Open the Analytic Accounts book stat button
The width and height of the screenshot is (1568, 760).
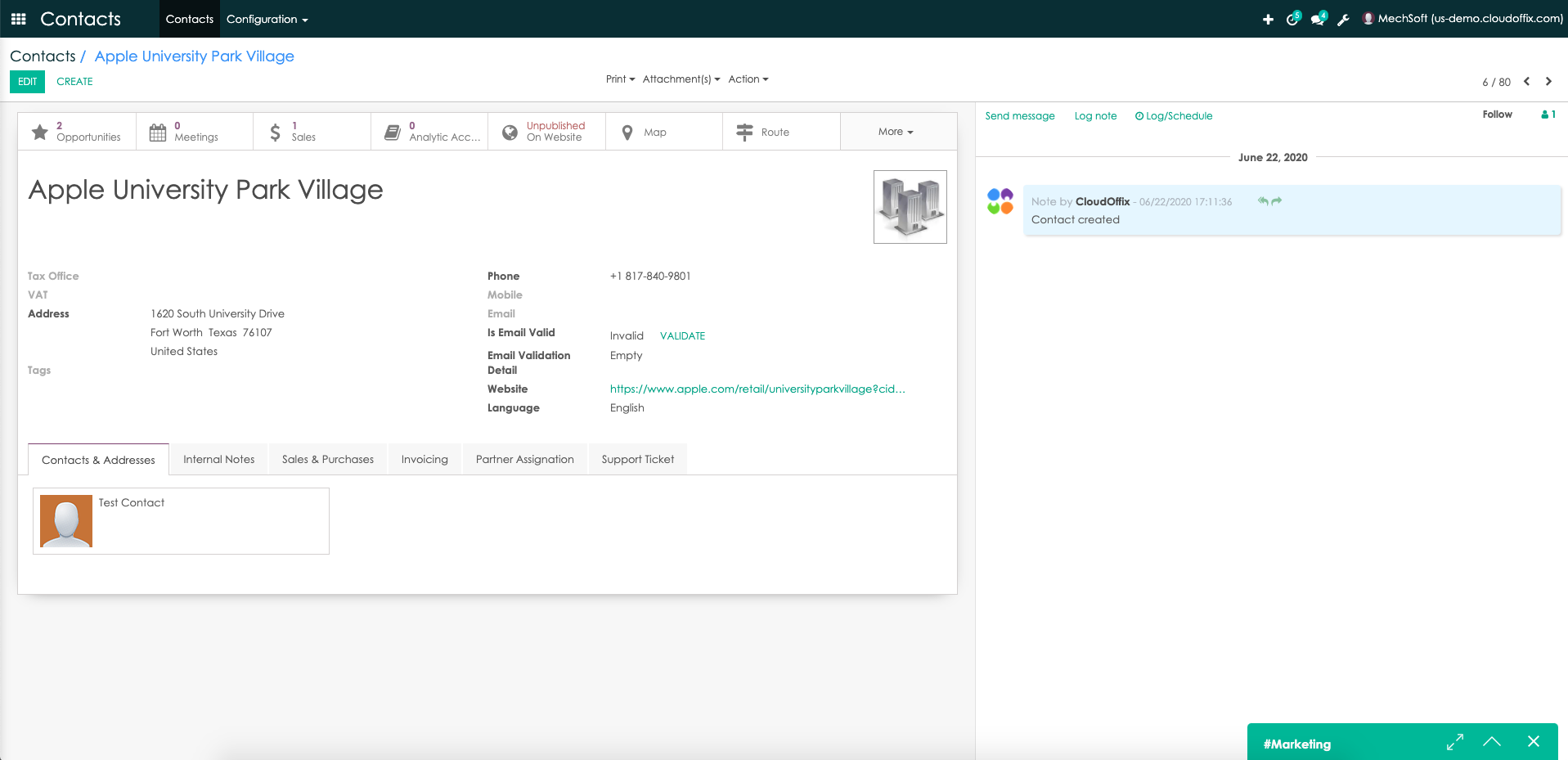click(429, 132)
